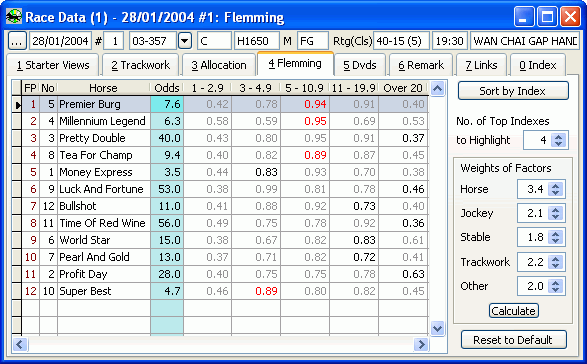
Task: Go to the Remark tab
Action: pos(421,65)
